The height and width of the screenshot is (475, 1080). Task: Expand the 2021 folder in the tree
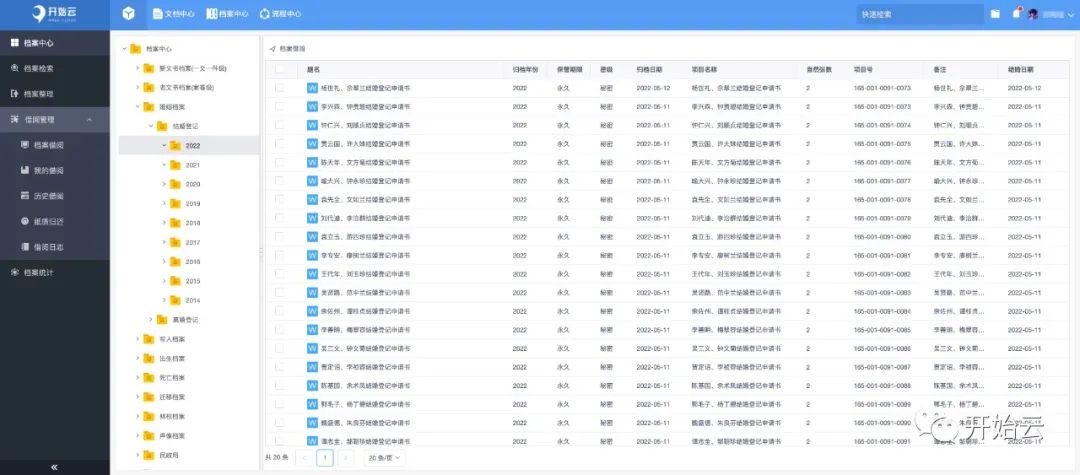click(164, 164)
